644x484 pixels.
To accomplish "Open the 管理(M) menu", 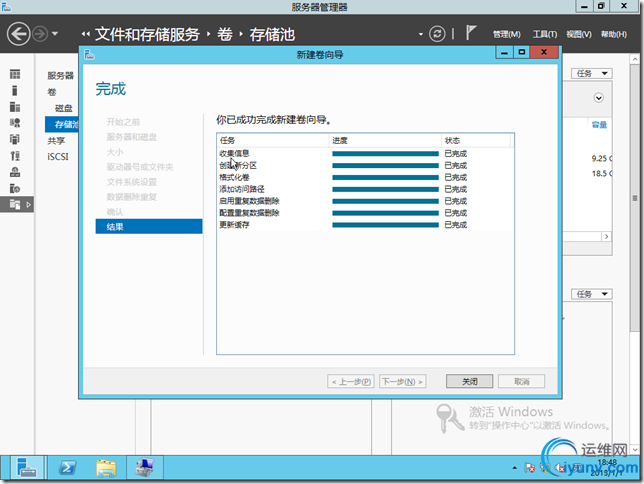I will pos(506,35).
